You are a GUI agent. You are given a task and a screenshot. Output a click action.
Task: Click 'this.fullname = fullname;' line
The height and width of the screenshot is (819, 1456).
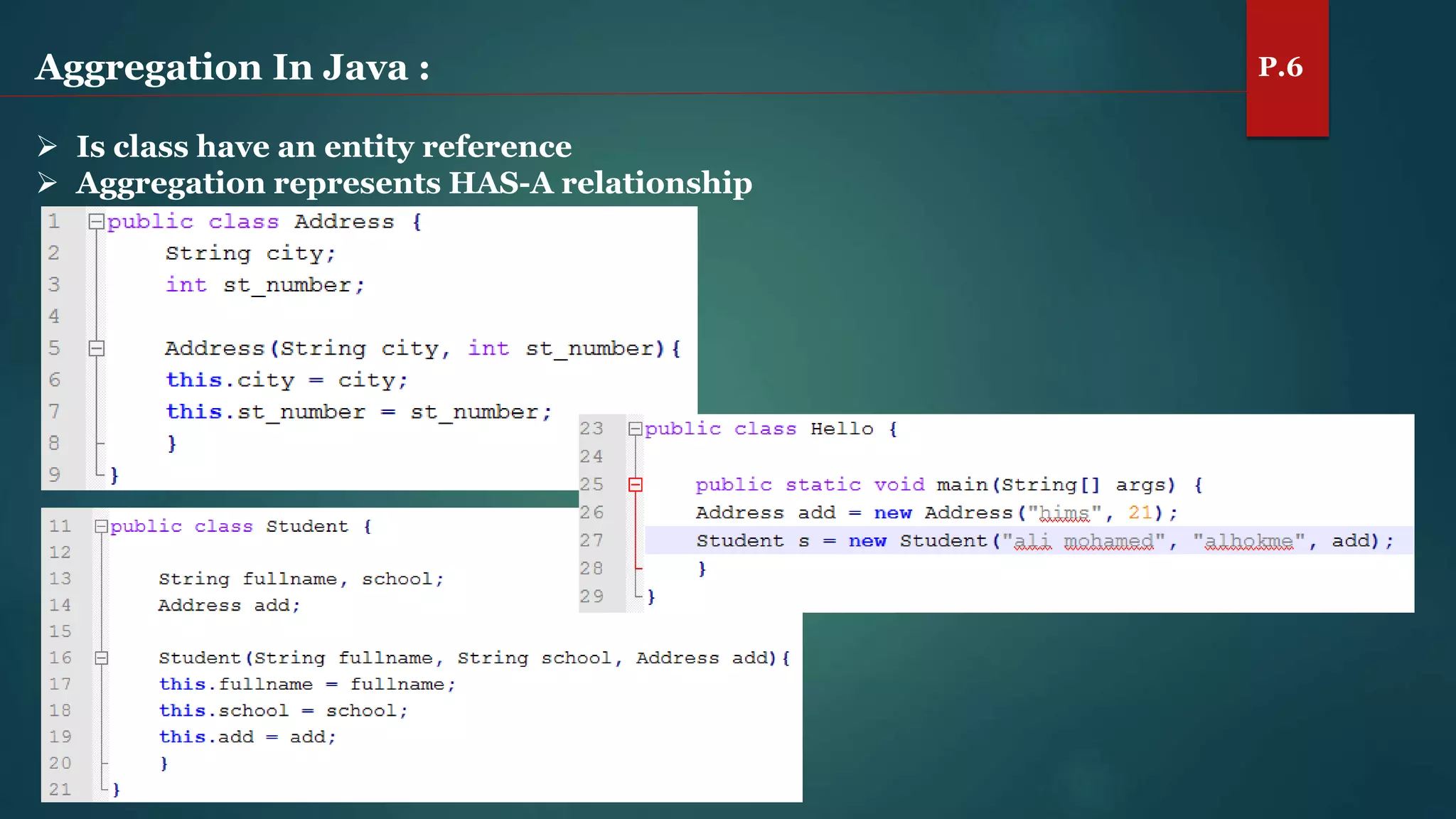click(307, 685)
